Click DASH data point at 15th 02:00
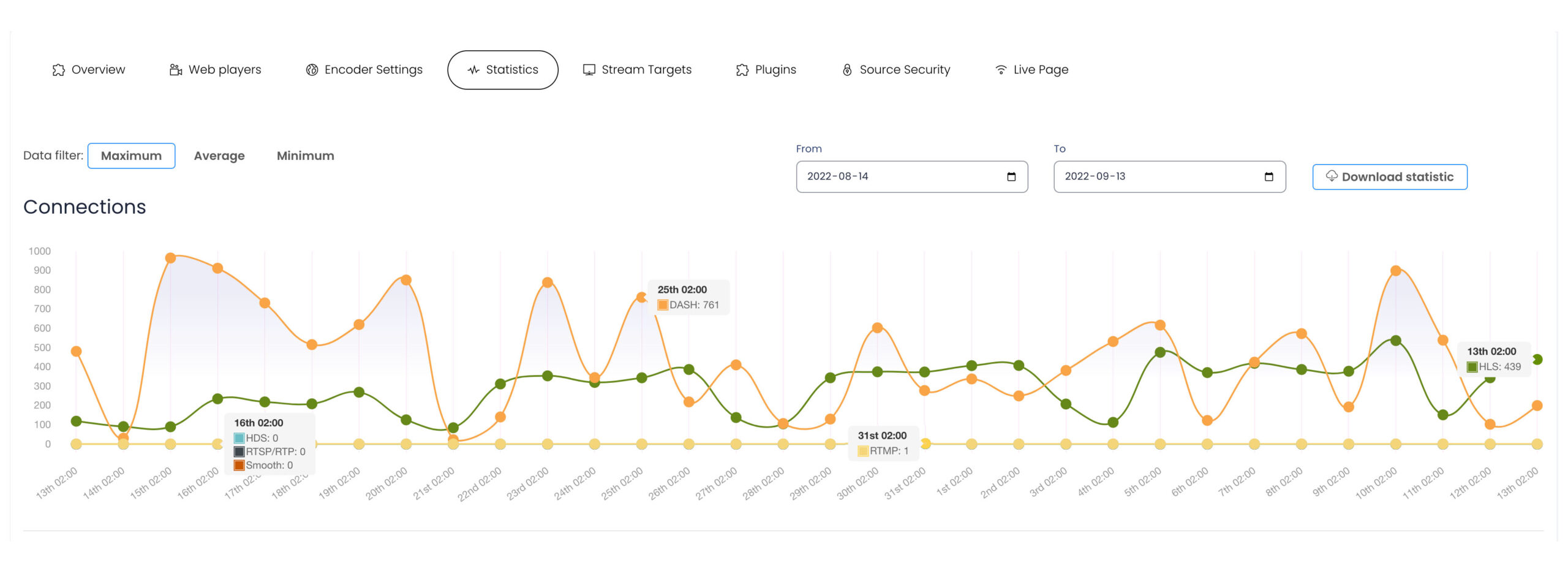The width and height of the screenshot is (1568, 571). [170, 258]
